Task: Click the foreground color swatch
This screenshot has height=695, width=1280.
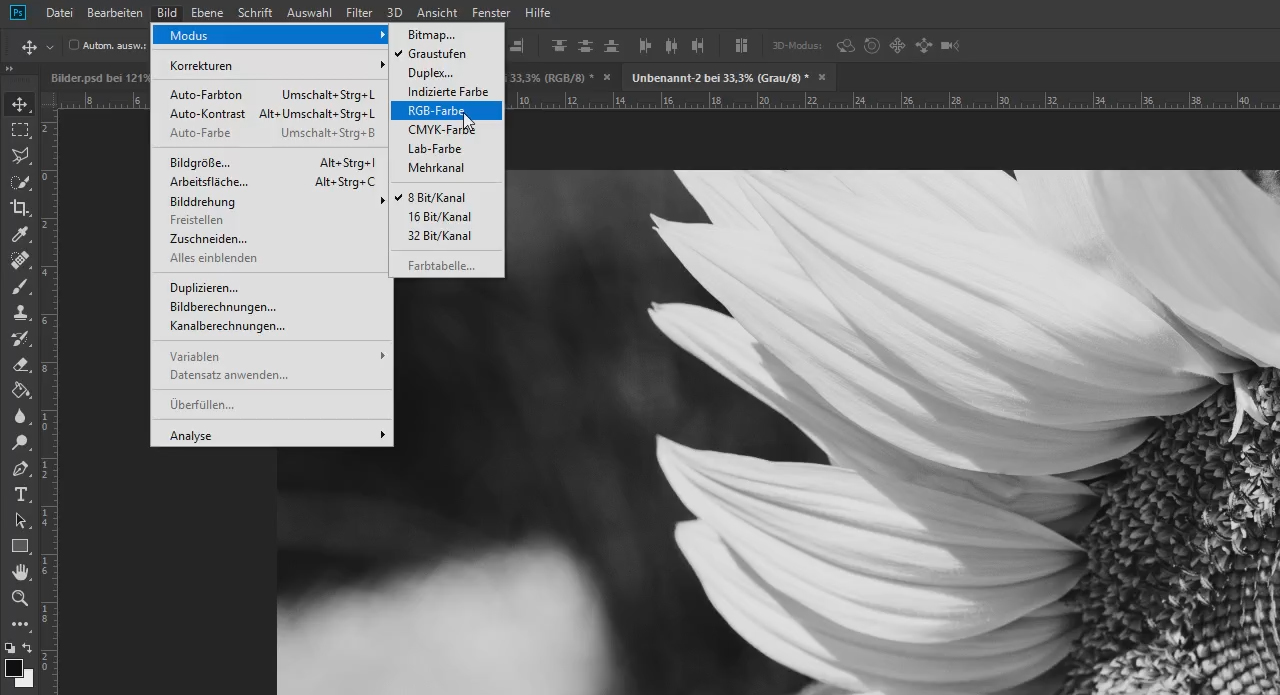Action: (14, 668)
